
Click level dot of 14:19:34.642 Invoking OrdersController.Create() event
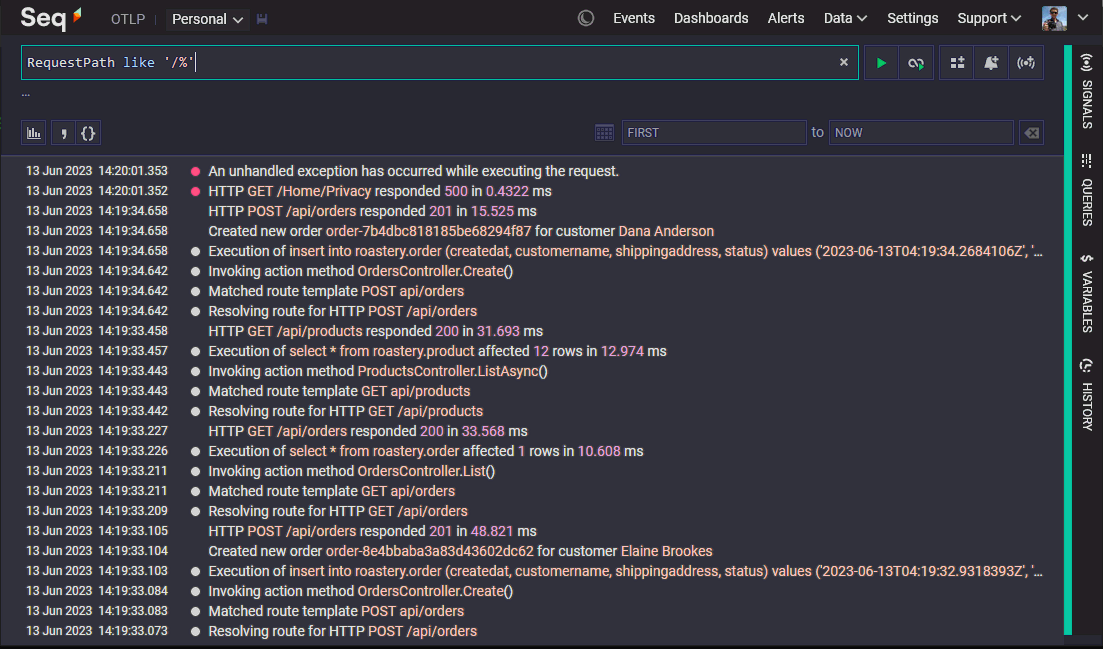point(196,271)
